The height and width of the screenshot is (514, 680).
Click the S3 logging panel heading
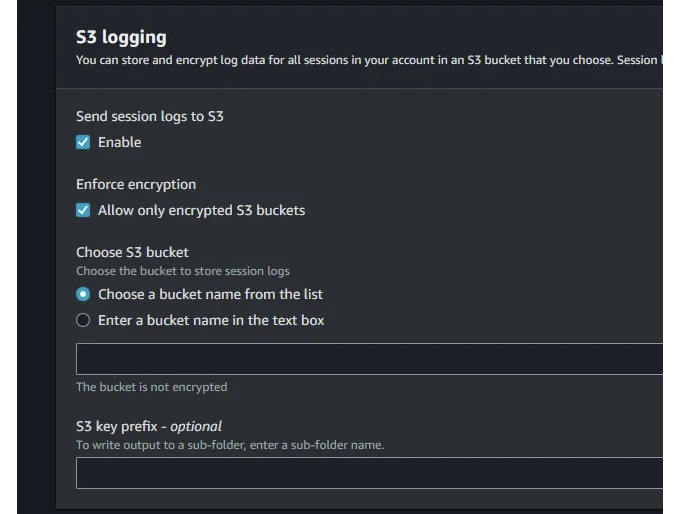pyautogui.click(x=121, y=37)
